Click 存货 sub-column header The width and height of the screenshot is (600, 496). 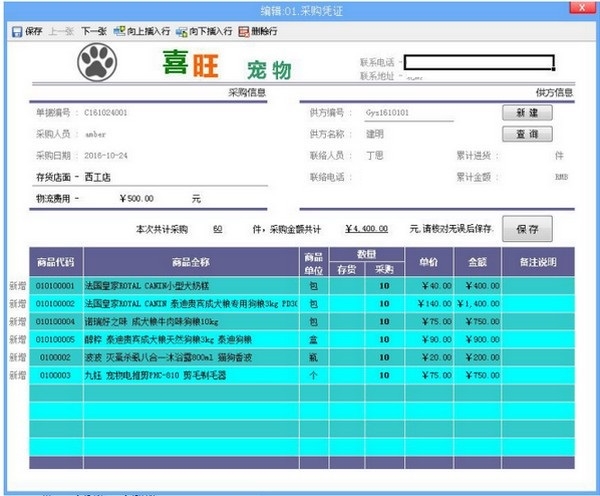(347, 269)
